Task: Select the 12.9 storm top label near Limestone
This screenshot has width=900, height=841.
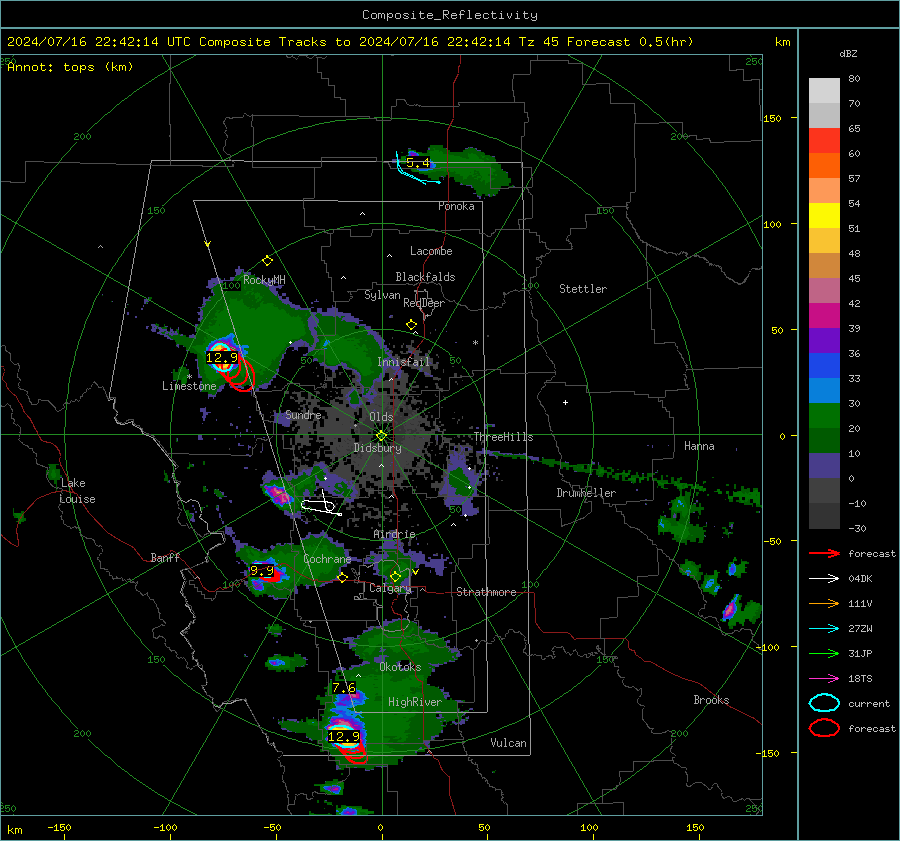Action: point(222,358)
